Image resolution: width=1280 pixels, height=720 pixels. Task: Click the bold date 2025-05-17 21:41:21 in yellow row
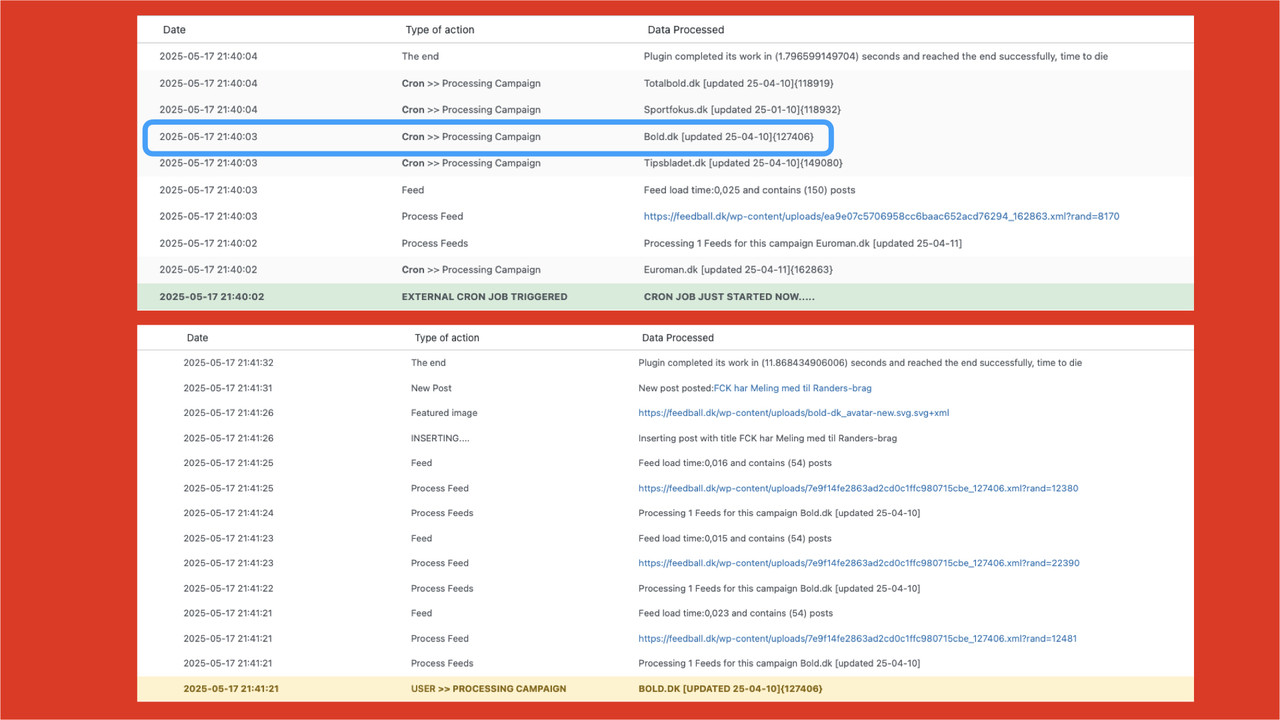231,689
